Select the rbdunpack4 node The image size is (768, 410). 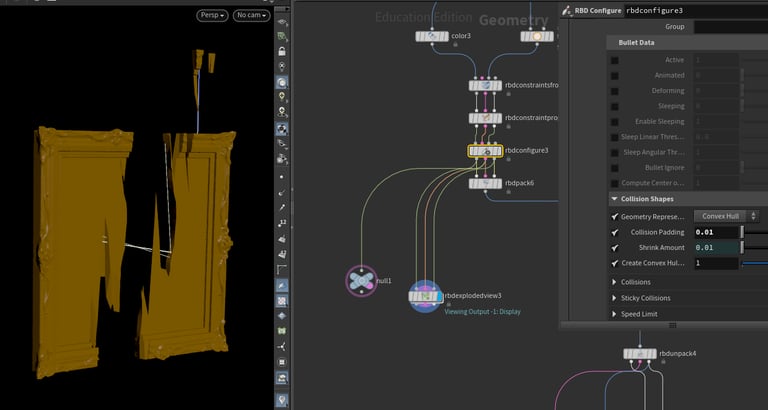point(640,354)
